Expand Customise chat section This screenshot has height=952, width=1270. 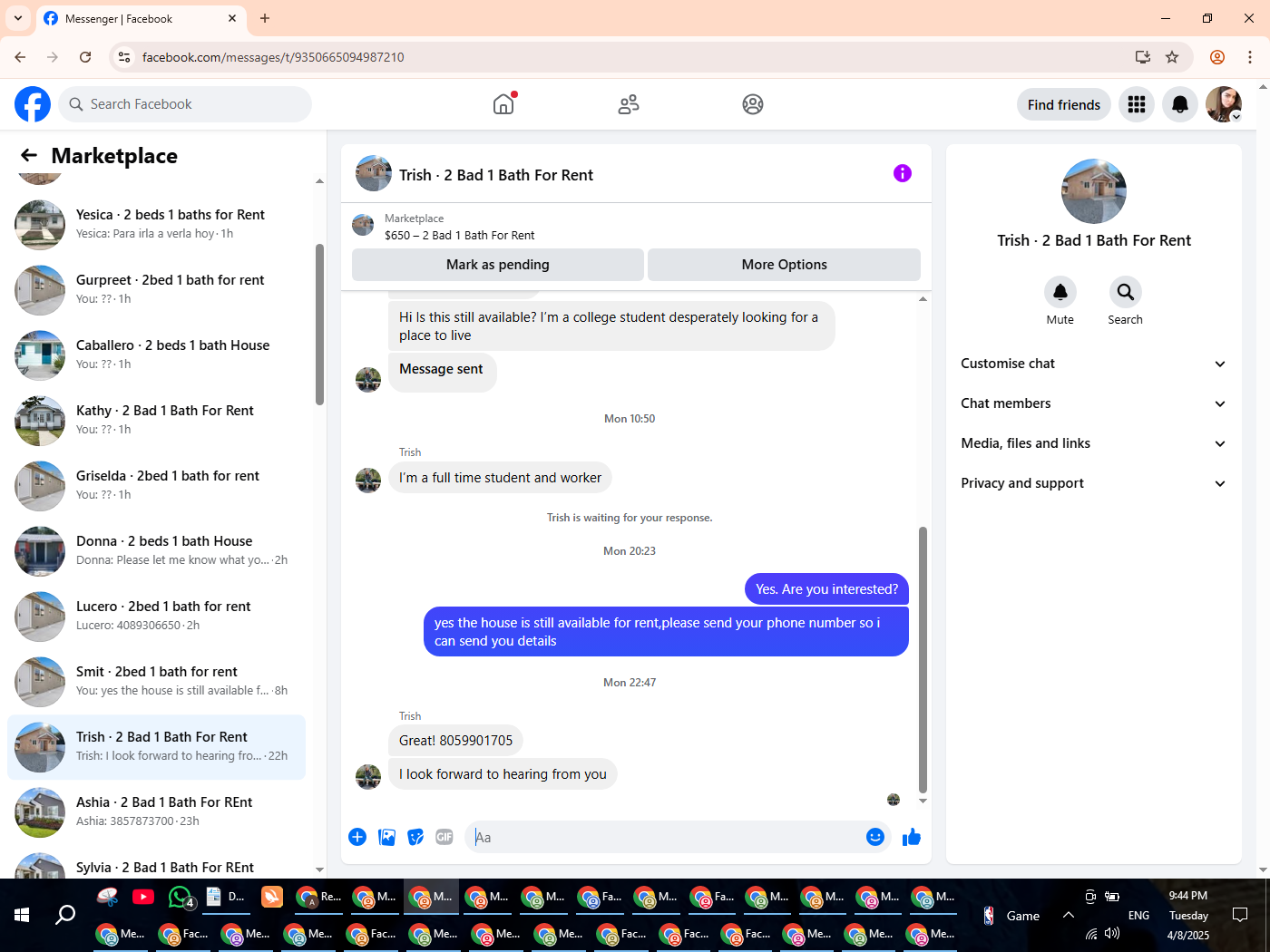pos(1093,364)
